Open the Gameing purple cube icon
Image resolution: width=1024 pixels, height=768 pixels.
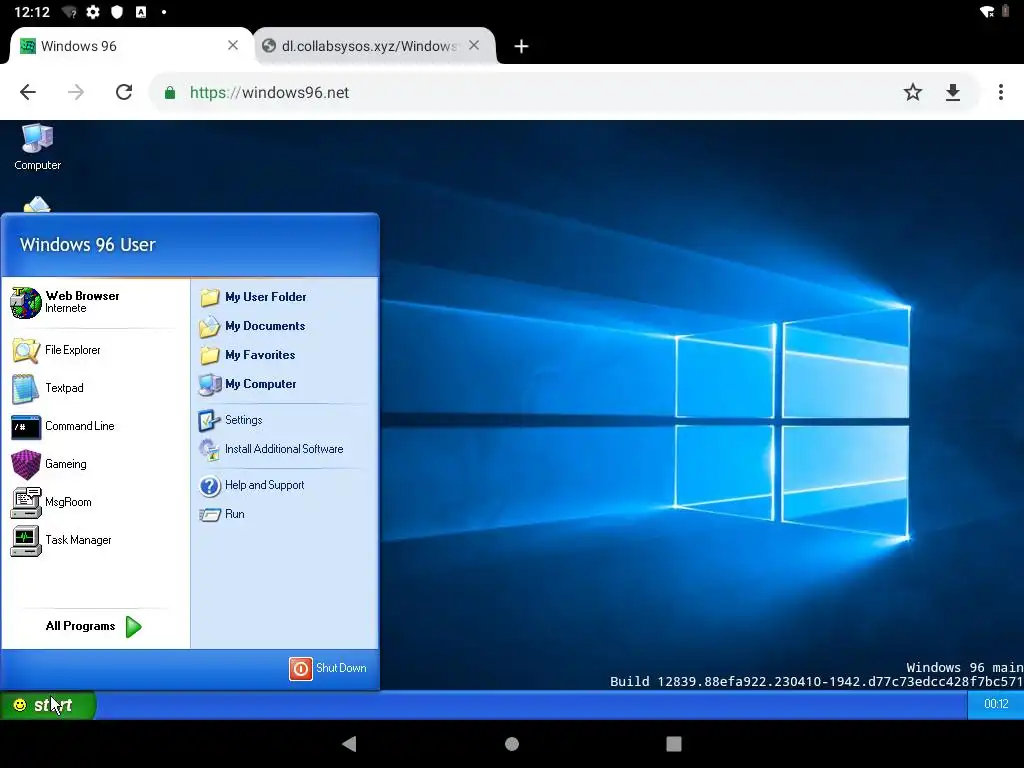[x=26, y=464]
